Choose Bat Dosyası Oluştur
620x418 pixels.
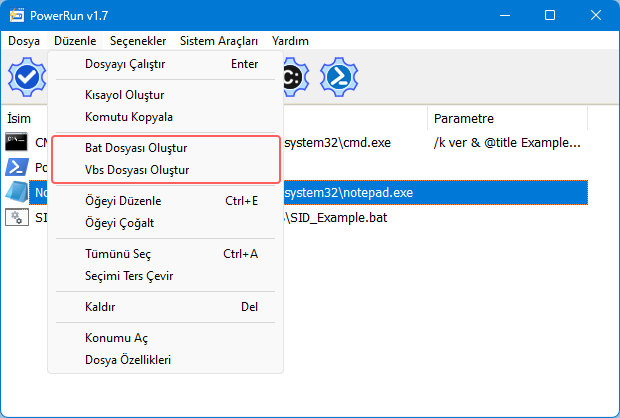pos(165,148)
